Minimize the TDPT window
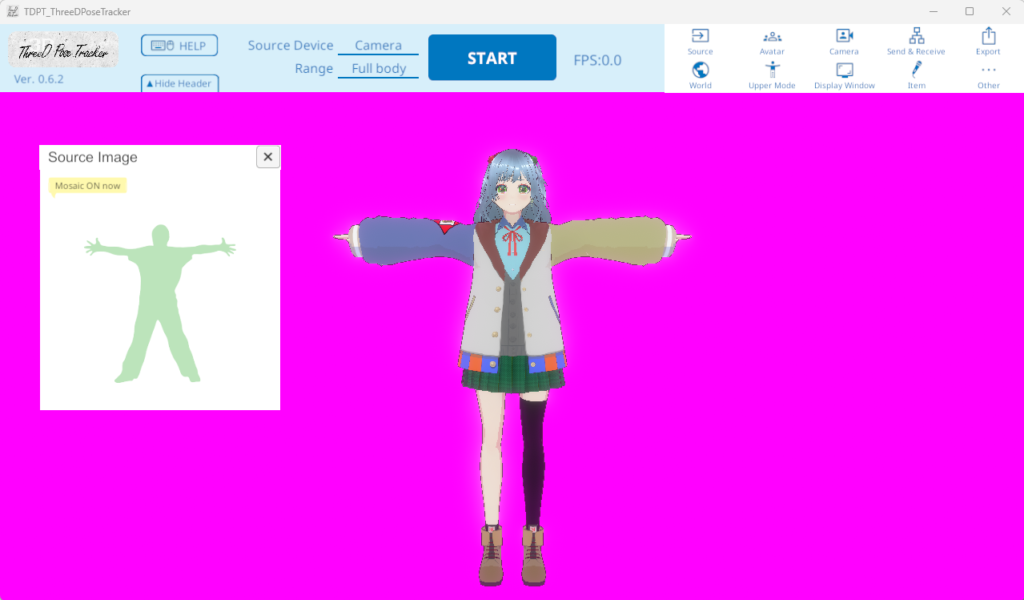1024x600 pixels. [x=933, y=12]
